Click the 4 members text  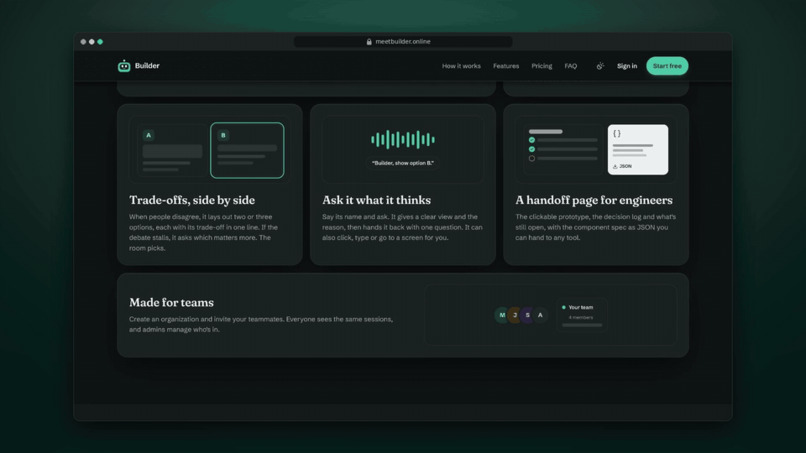(580, 317)
